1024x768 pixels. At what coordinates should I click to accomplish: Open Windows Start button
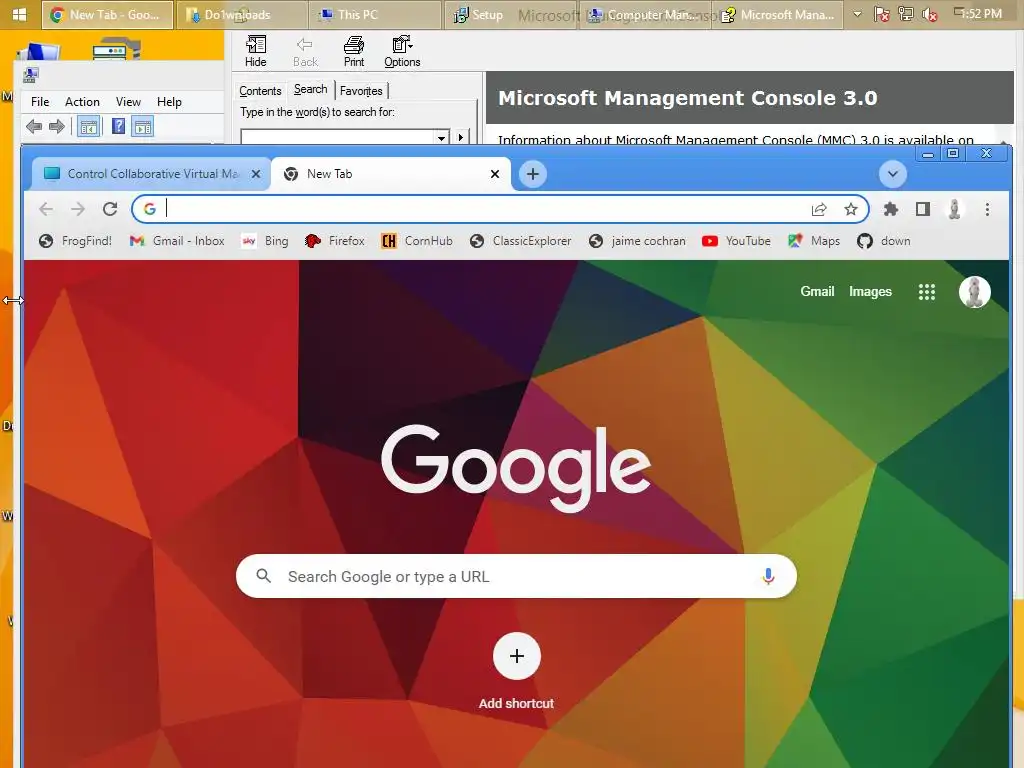tap(19, 14)
